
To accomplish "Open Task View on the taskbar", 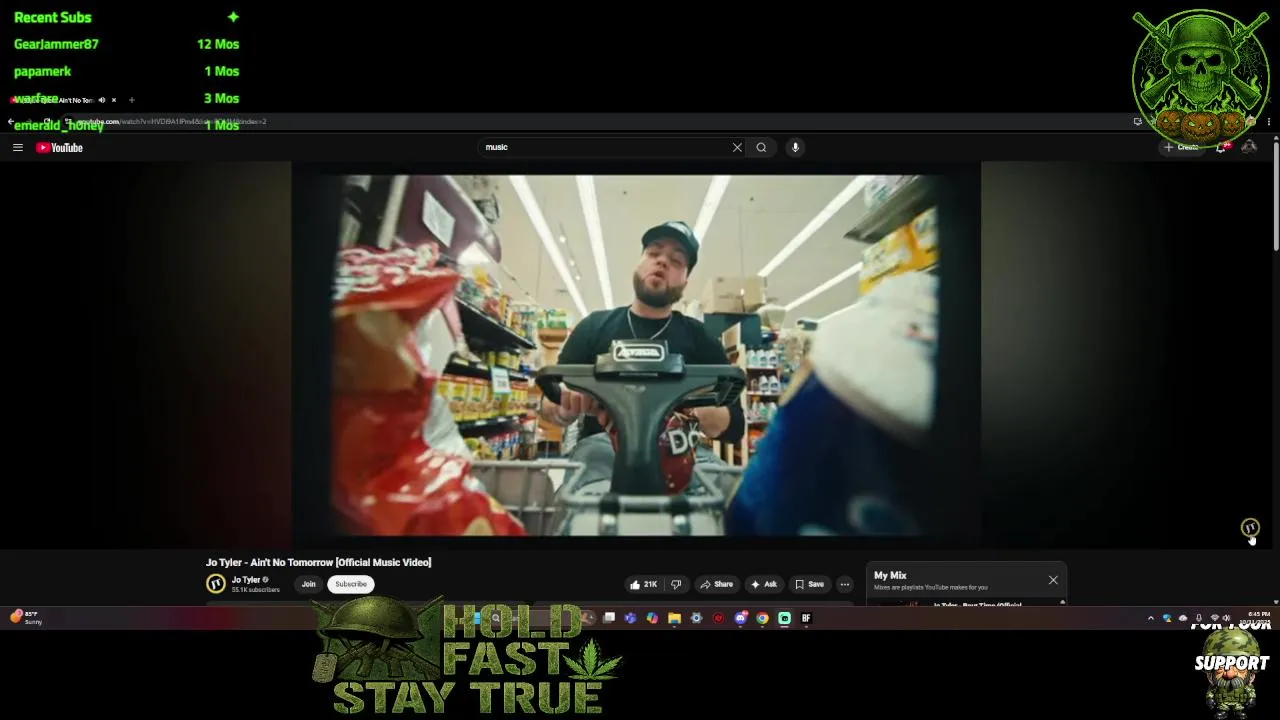I will click(x=609, y=618).
